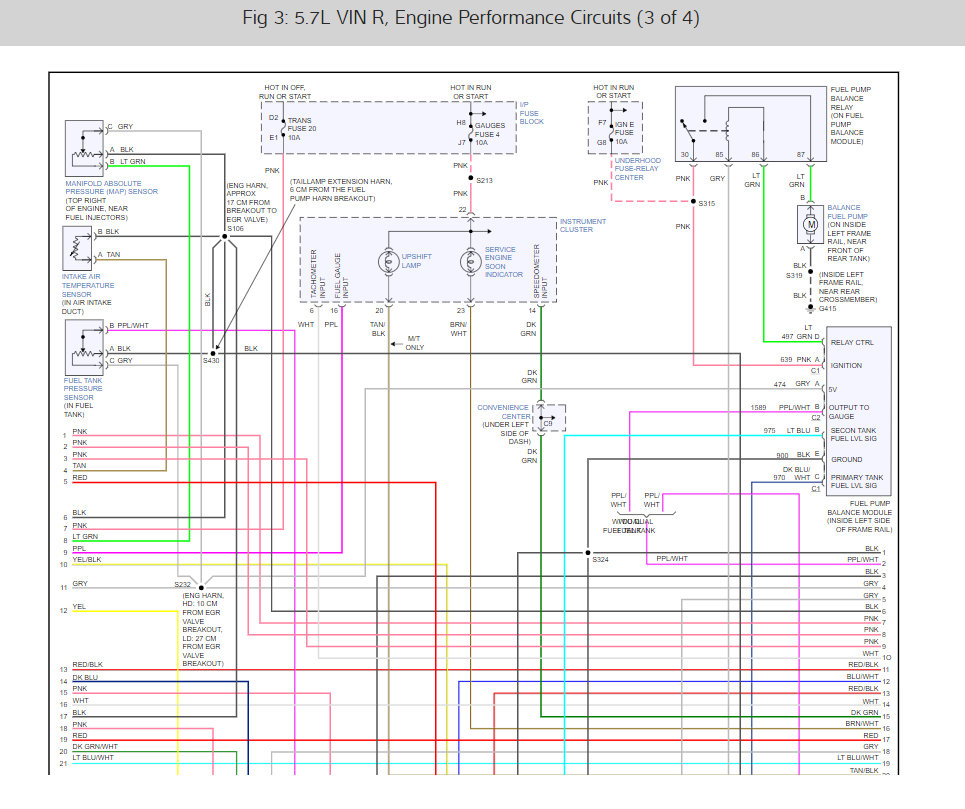Click the Convenience Center C9 connector box
965x809 pixels.
549,418
